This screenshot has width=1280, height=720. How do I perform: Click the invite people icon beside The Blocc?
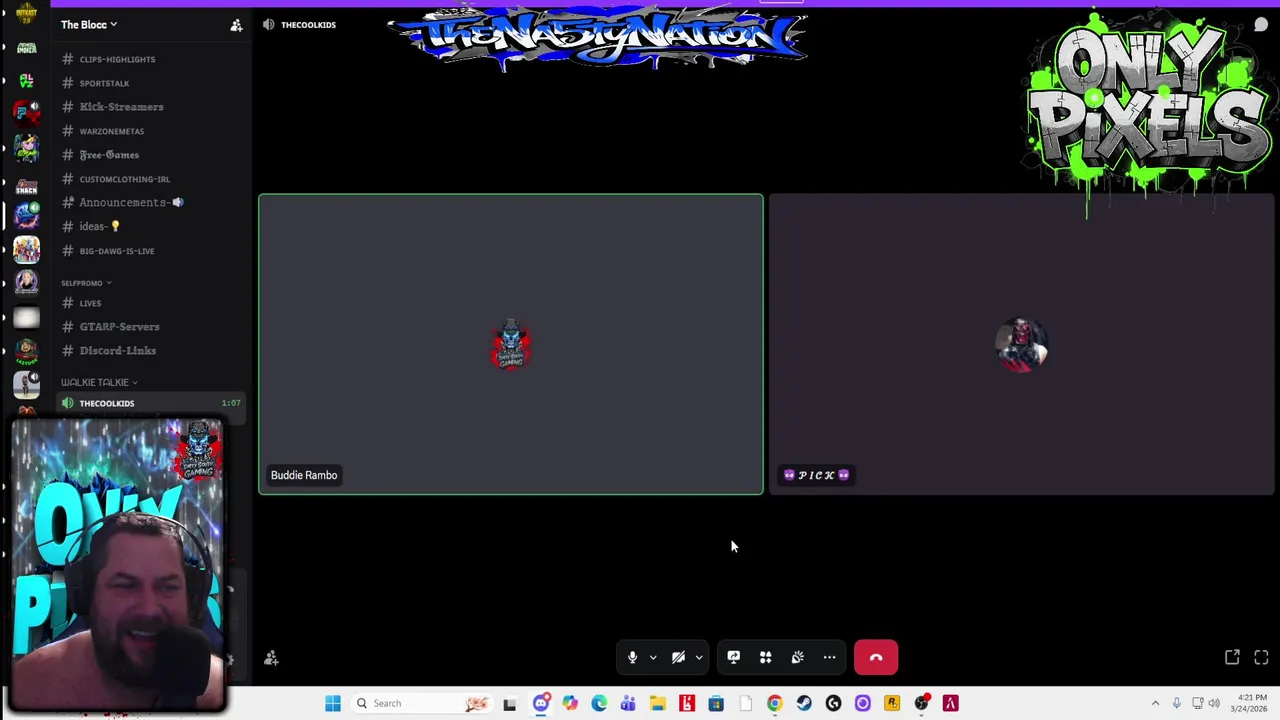(236, 25)
